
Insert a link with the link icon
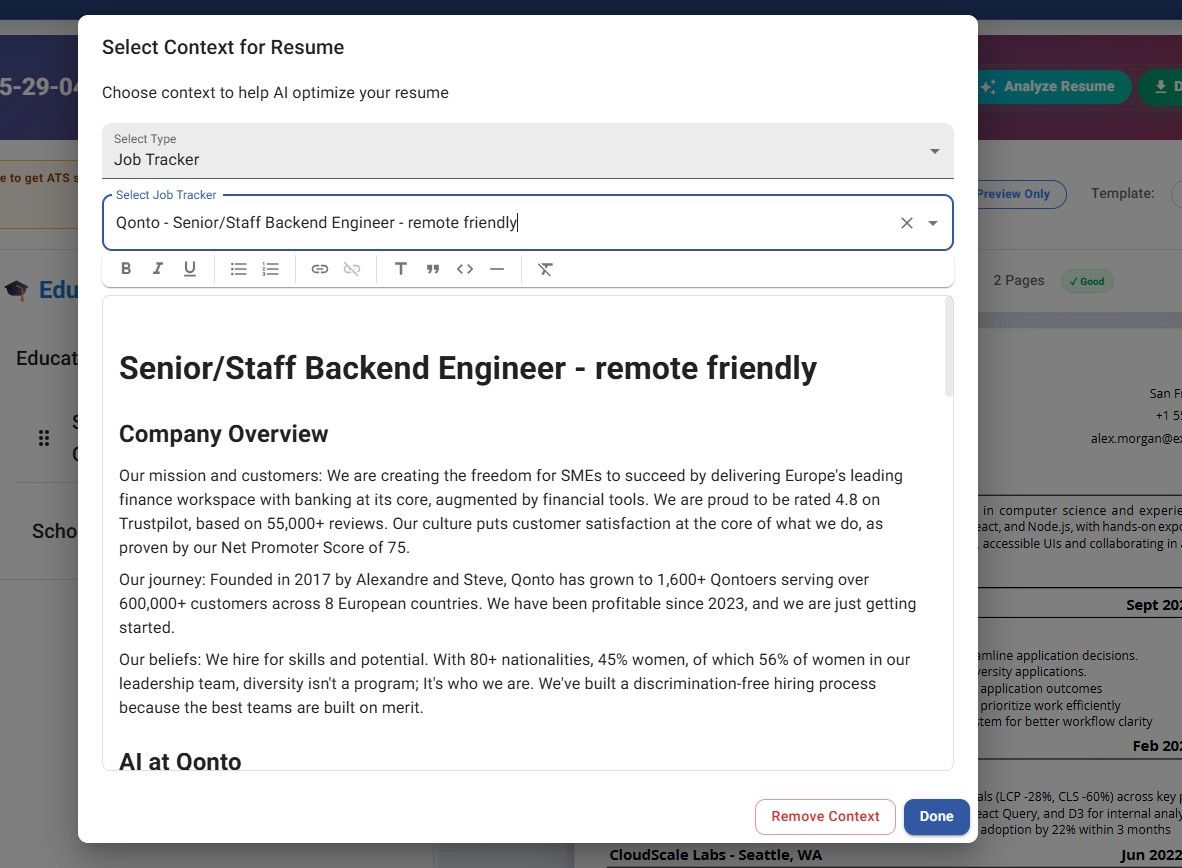320,268
